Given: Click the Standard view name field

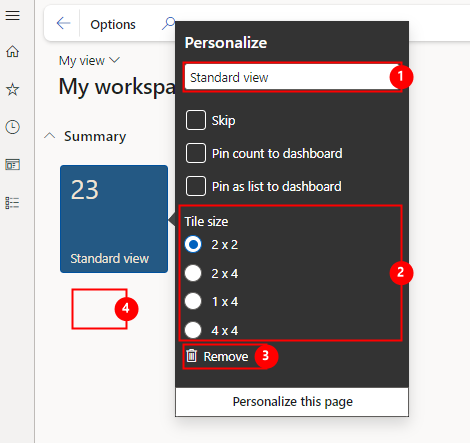Looking at the screenshot, I should pyautogui.click(x=292, y=77).
